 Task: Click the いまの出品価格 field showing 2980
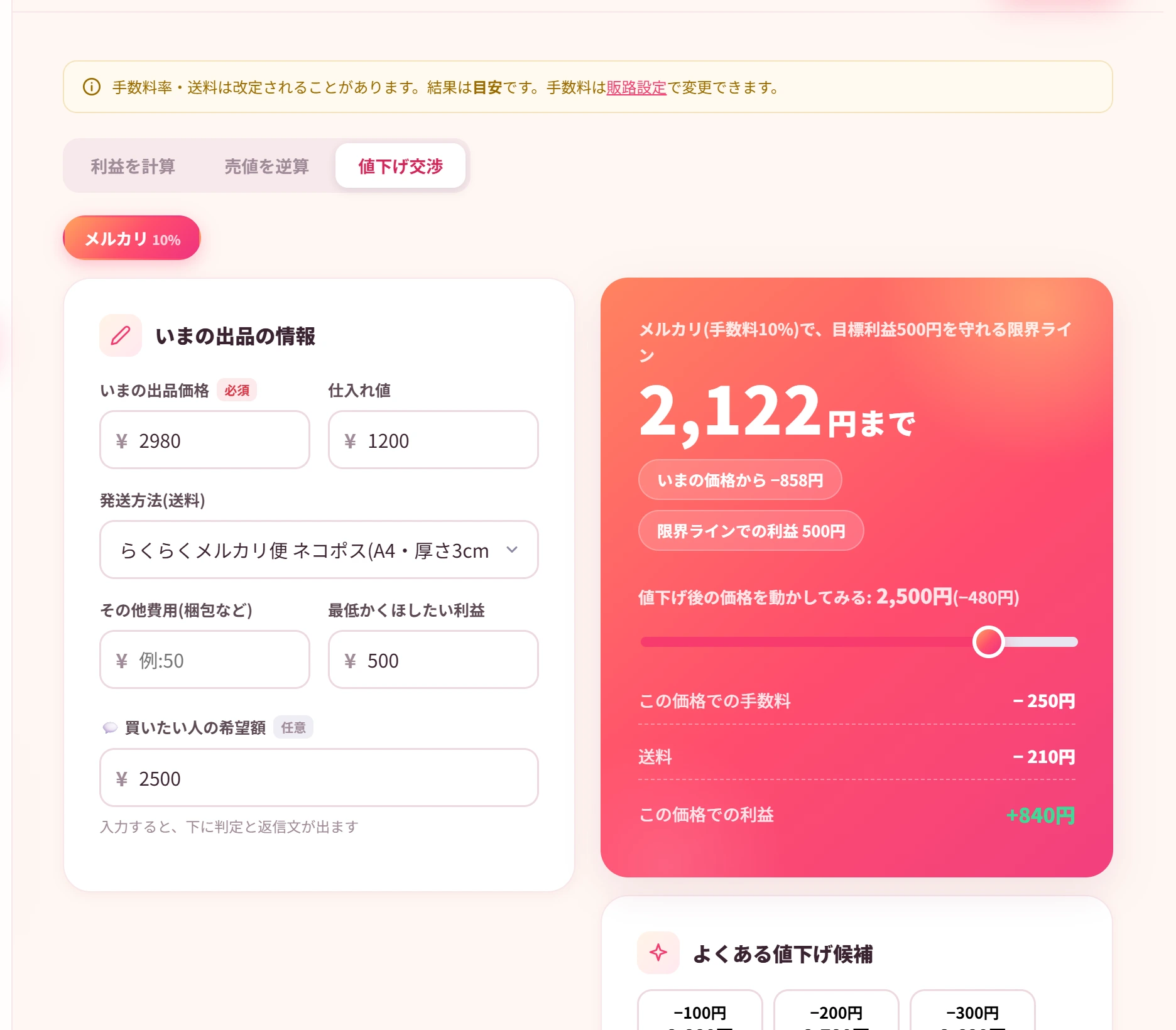click(205, 440)
